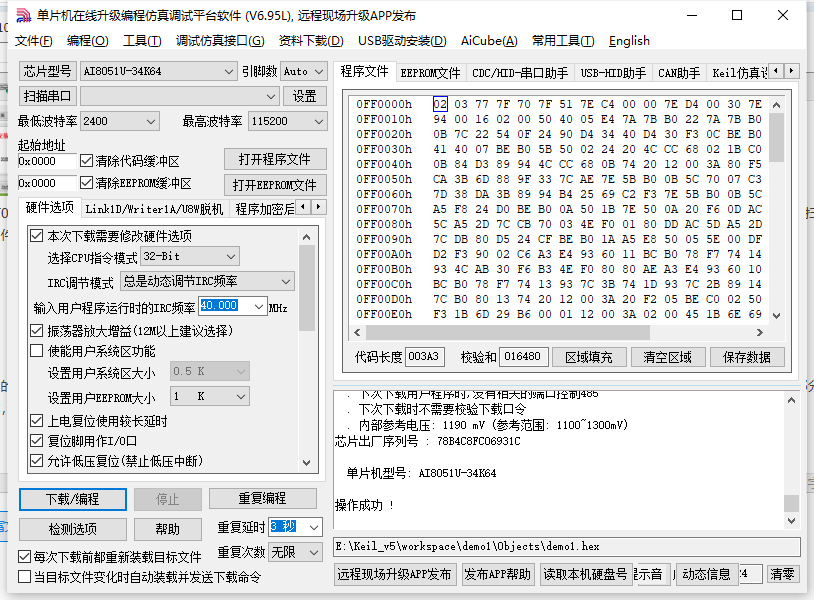Screen dimensions: 814x600
Task: Click the 芯片型号 button
Action: point(48,71)
